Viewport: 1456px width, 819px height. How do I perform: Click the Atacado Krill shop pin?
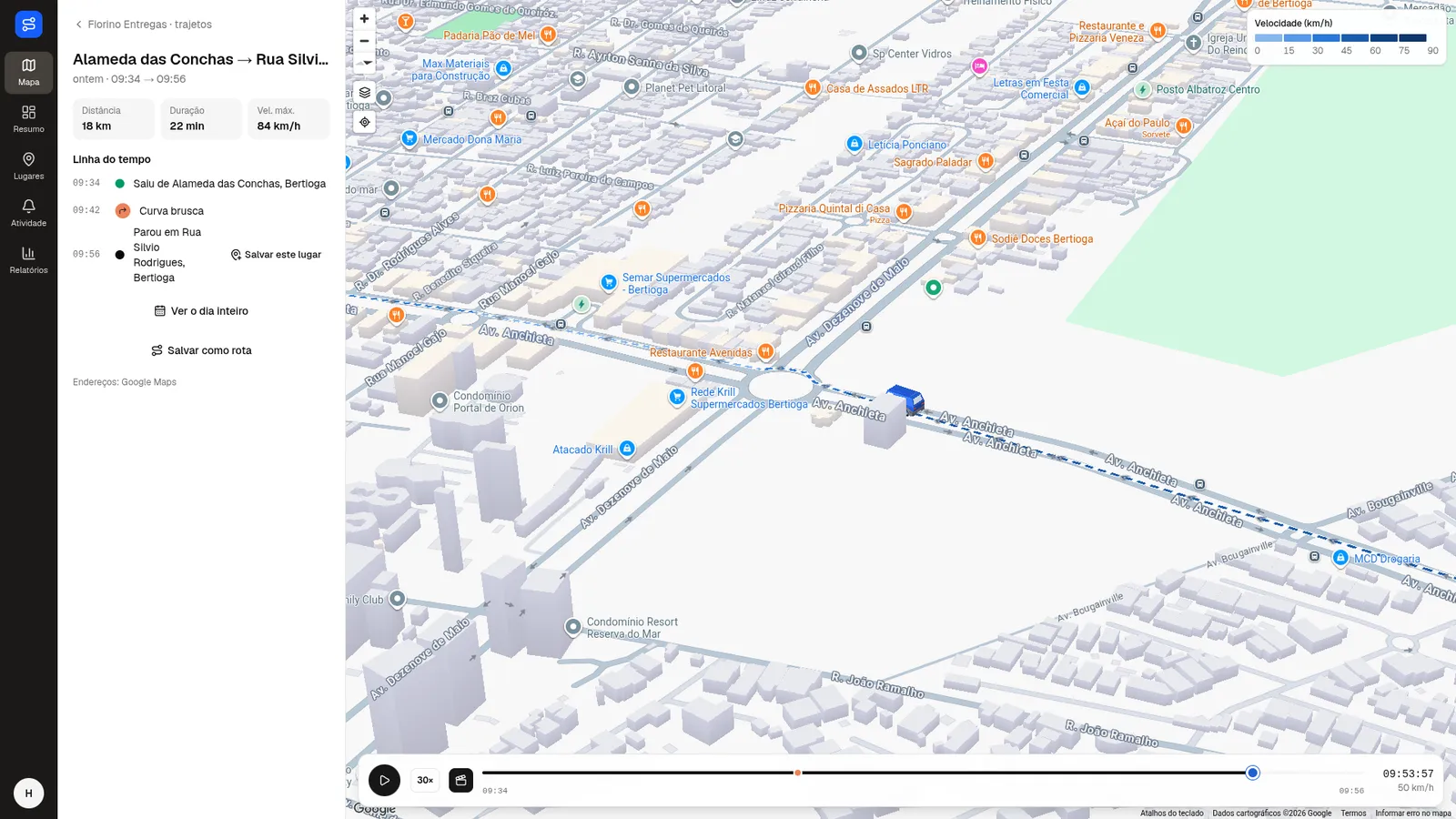pyautogui.click(x=627, y=449)
